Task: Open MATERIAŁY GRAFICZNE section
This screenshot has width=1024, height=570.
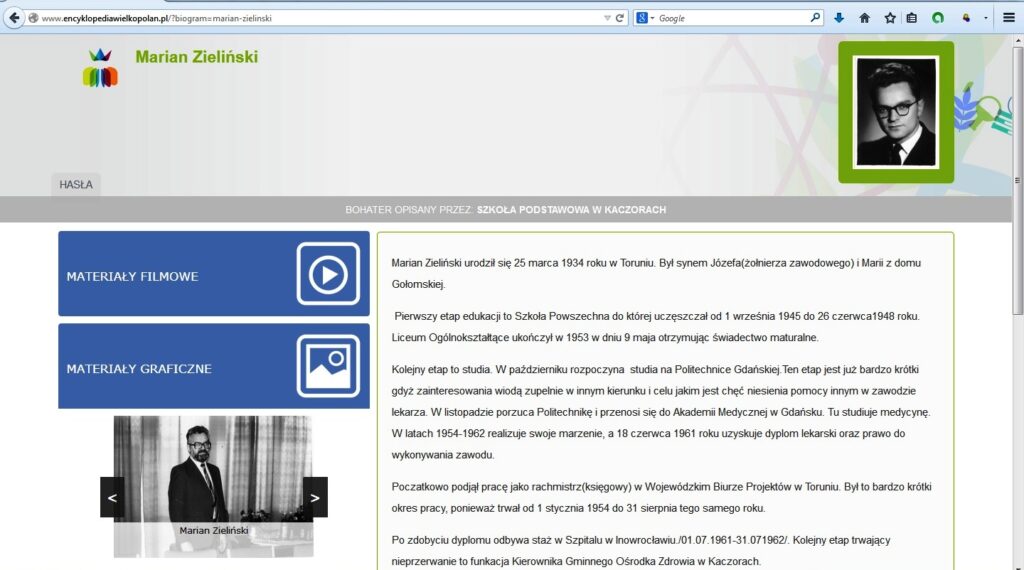Action: 214,366
